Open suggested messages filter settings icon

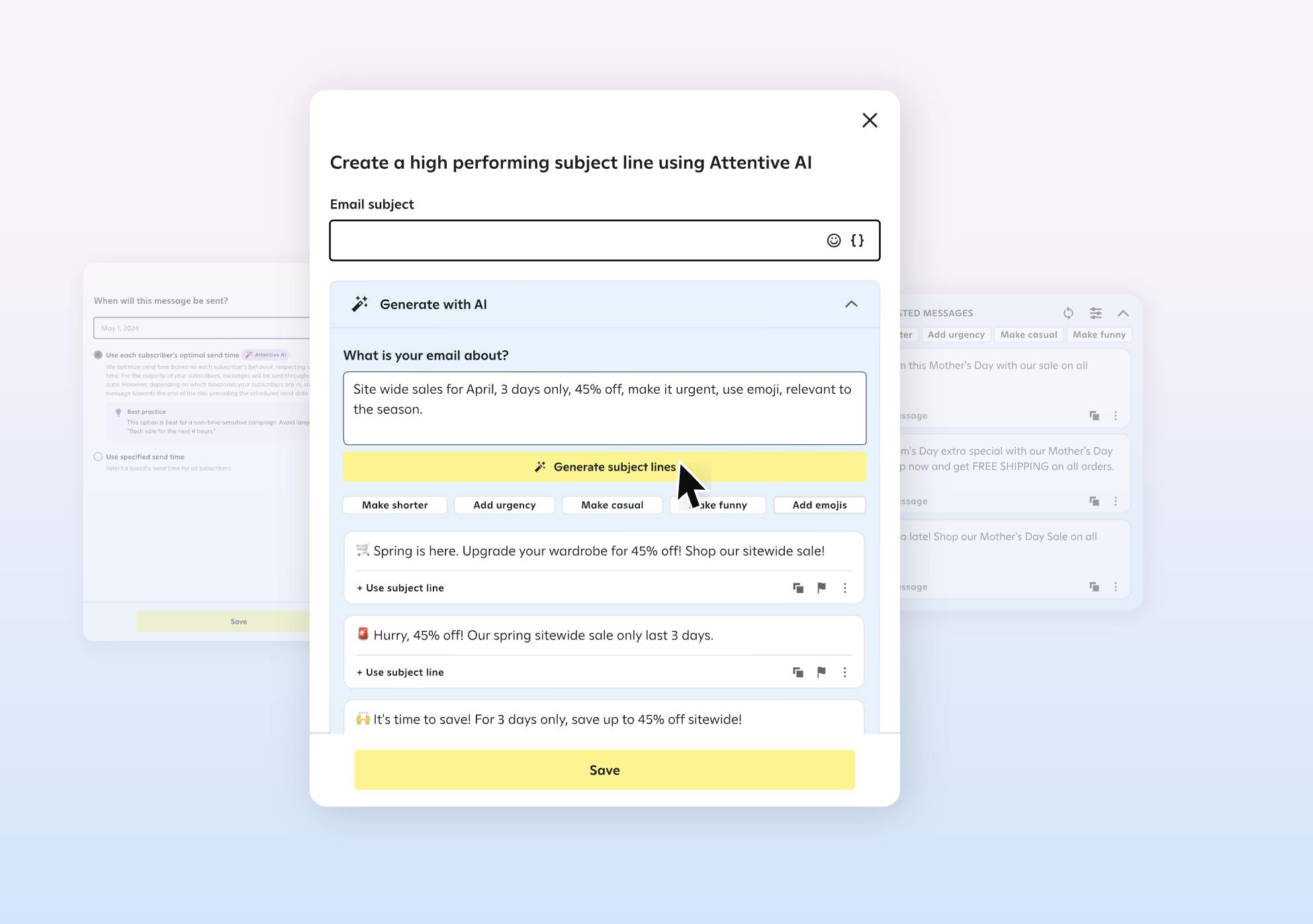pos(1096,313)
